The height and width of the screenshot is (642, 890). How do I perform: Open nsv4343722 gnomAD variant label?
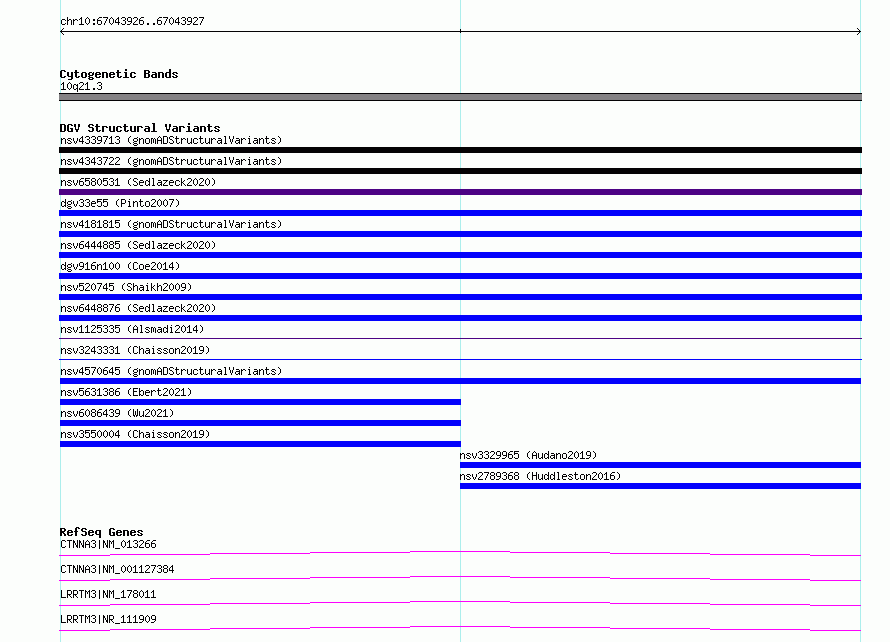171,161
